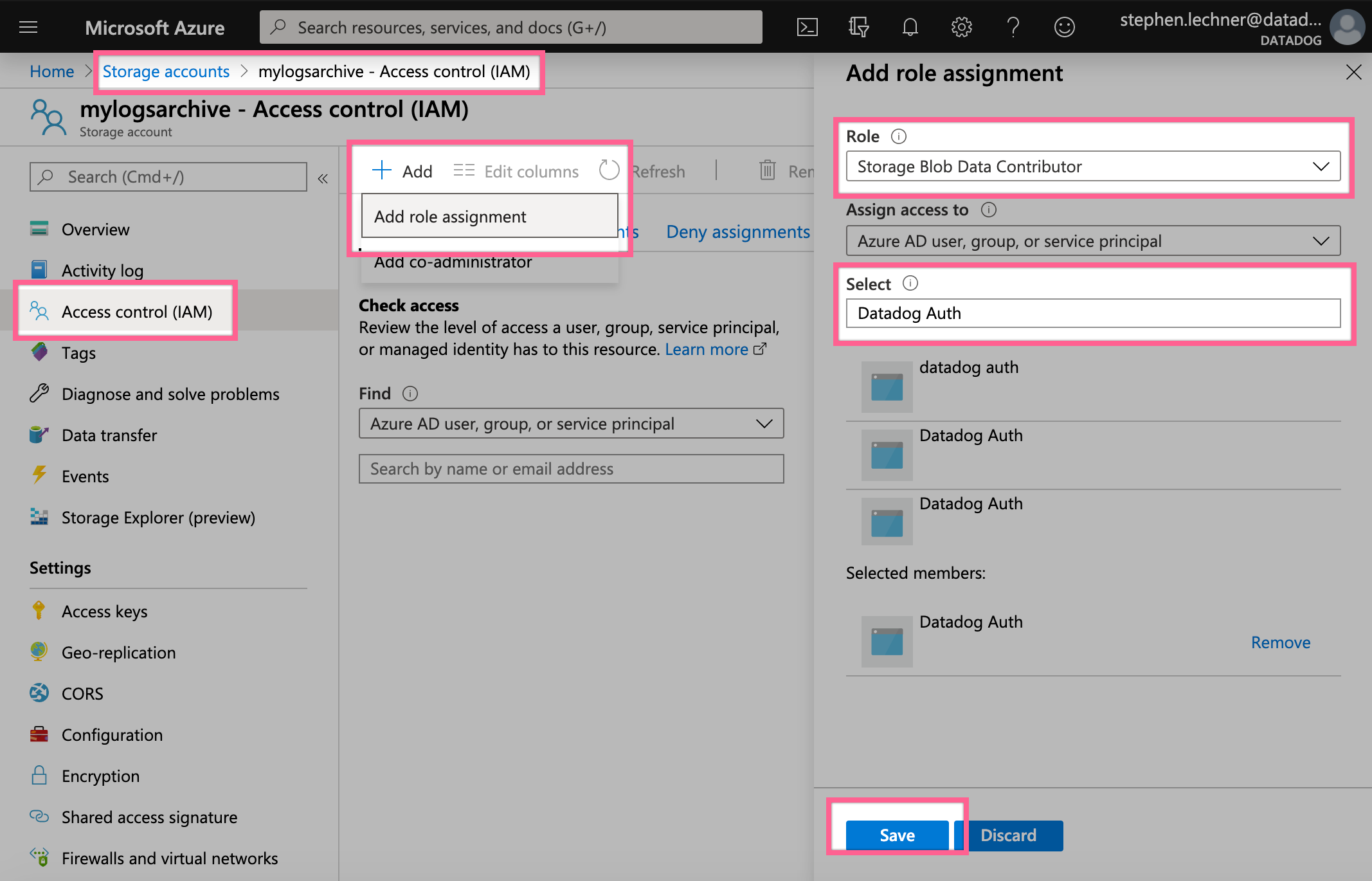The width and height of the screenshot is (1372, 881).
Task: Open Encryption settings
Action: pos(85,776)
